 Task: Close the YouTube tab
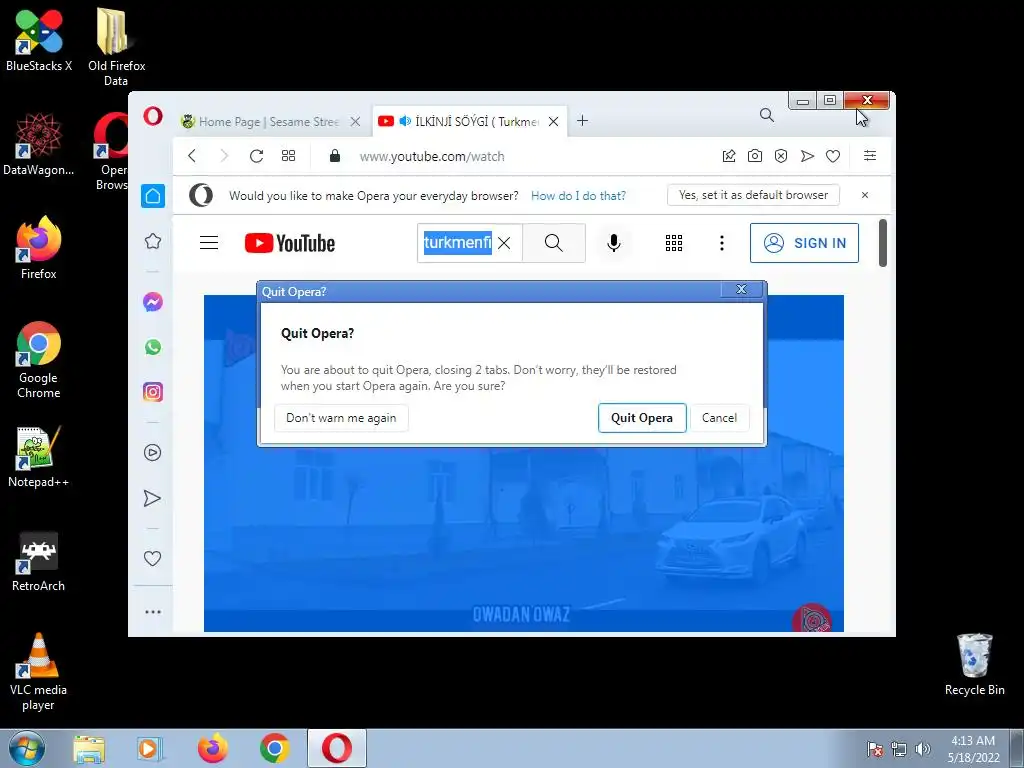(553, 121)
